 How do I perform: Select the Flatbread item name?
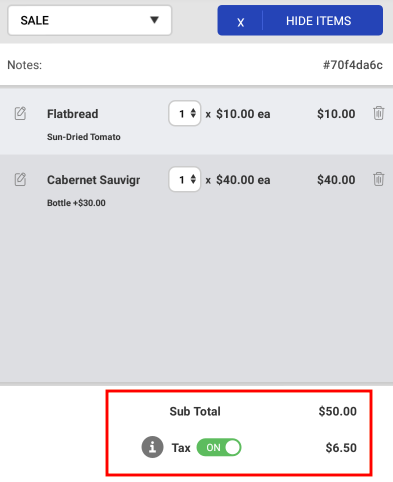point(73,114)
